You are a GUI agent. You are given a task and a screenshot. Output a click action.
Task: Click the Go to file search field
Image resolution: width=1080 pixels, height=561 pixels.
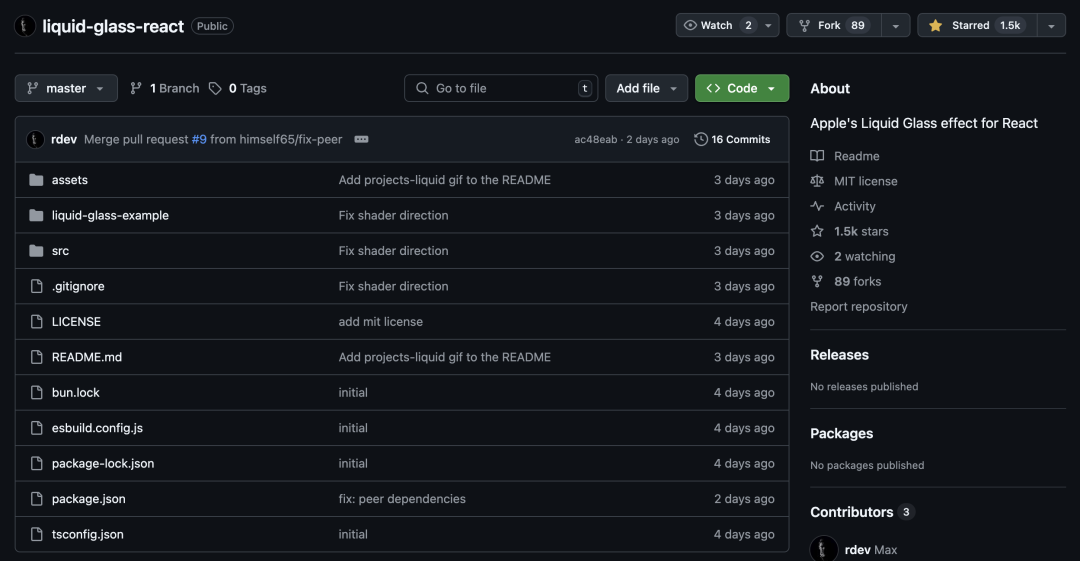[x=501, y=88]
